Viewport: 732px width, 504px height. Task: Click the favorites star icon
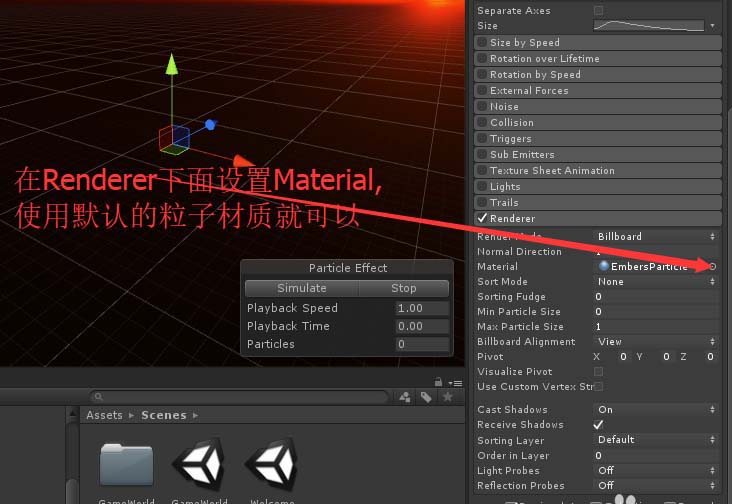tap(448, 397)
